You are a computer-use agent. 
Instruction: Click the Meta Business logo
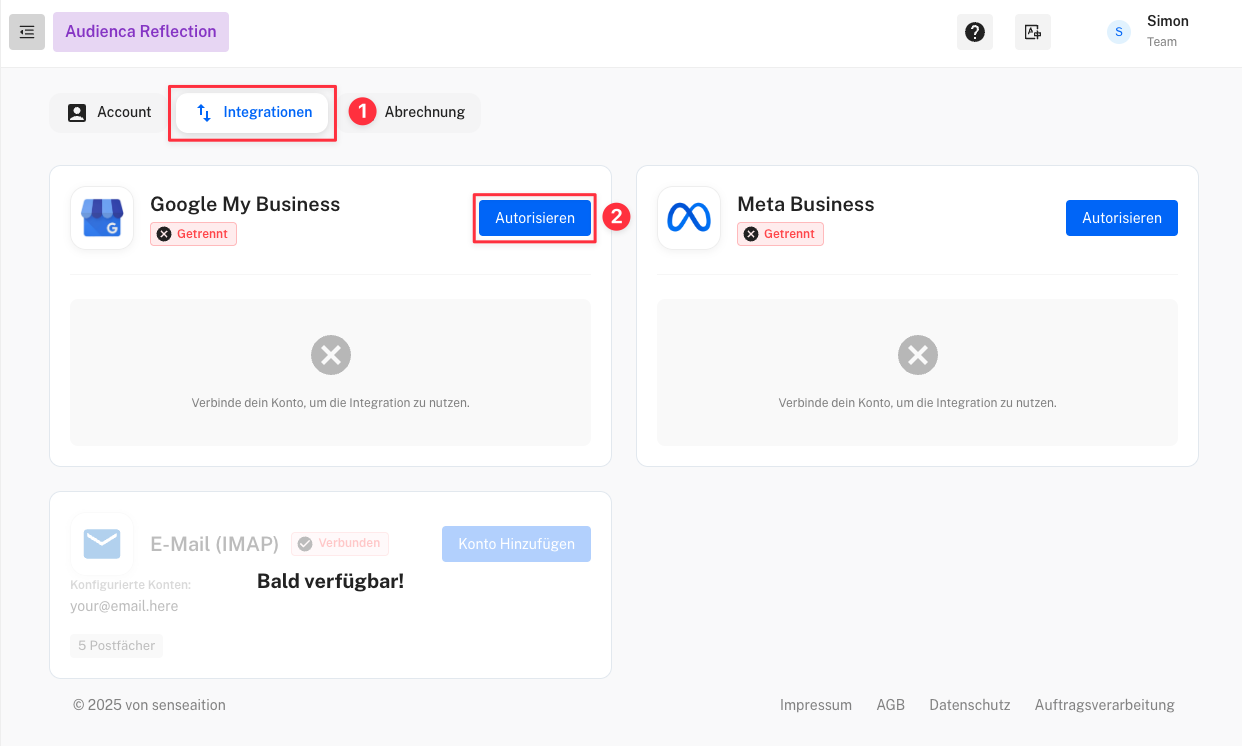pyautogui.click(x=689, y=218)
